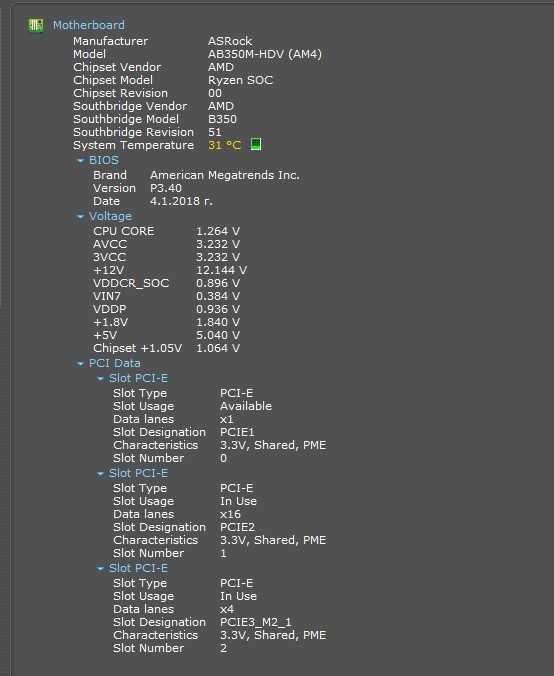This screenshot has width=554, height=676.
Task: Click the VIN7 voltage label
Action: [107, 296]
